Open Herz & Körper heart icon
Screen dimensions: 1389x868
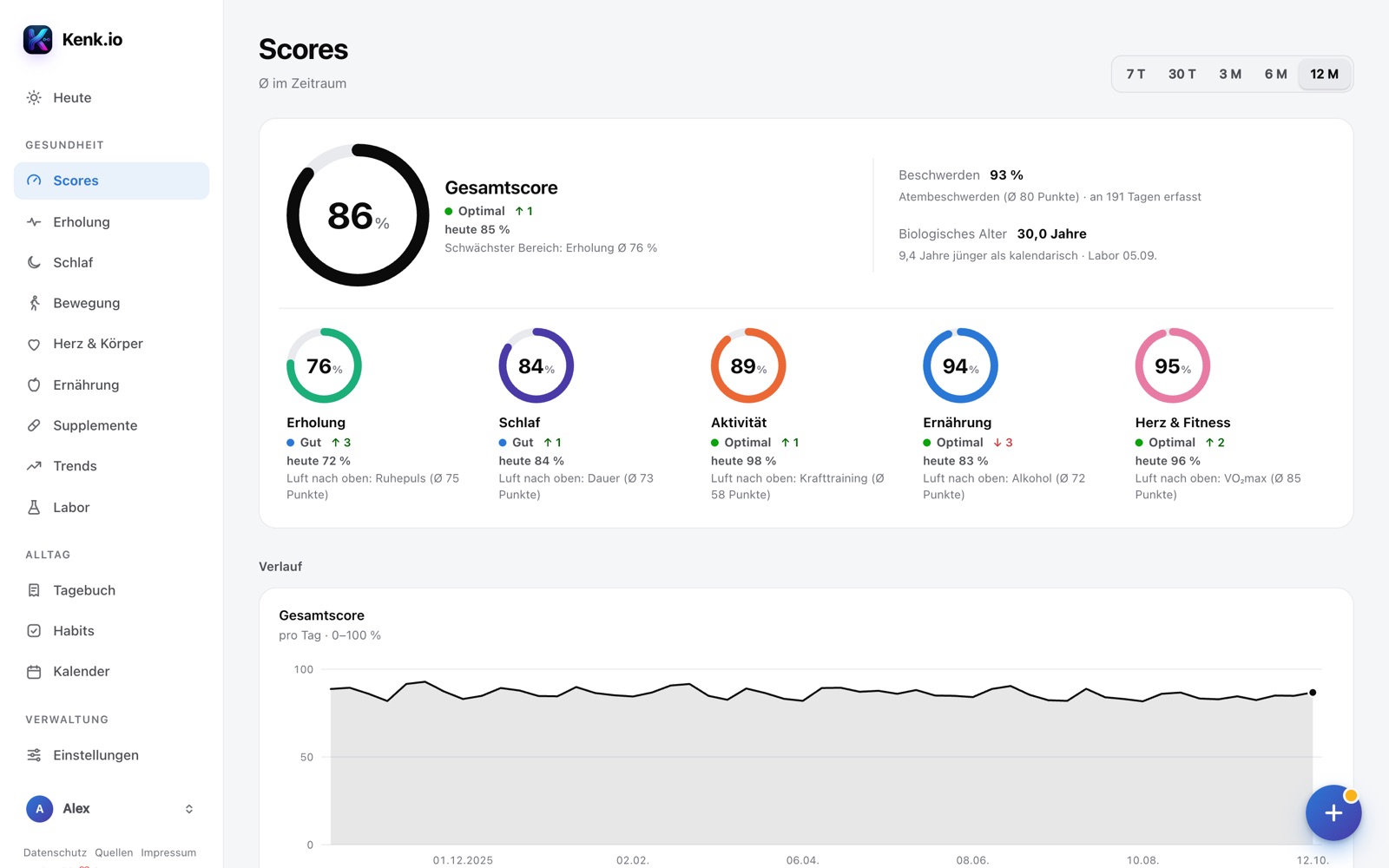(x=34, y=344)
